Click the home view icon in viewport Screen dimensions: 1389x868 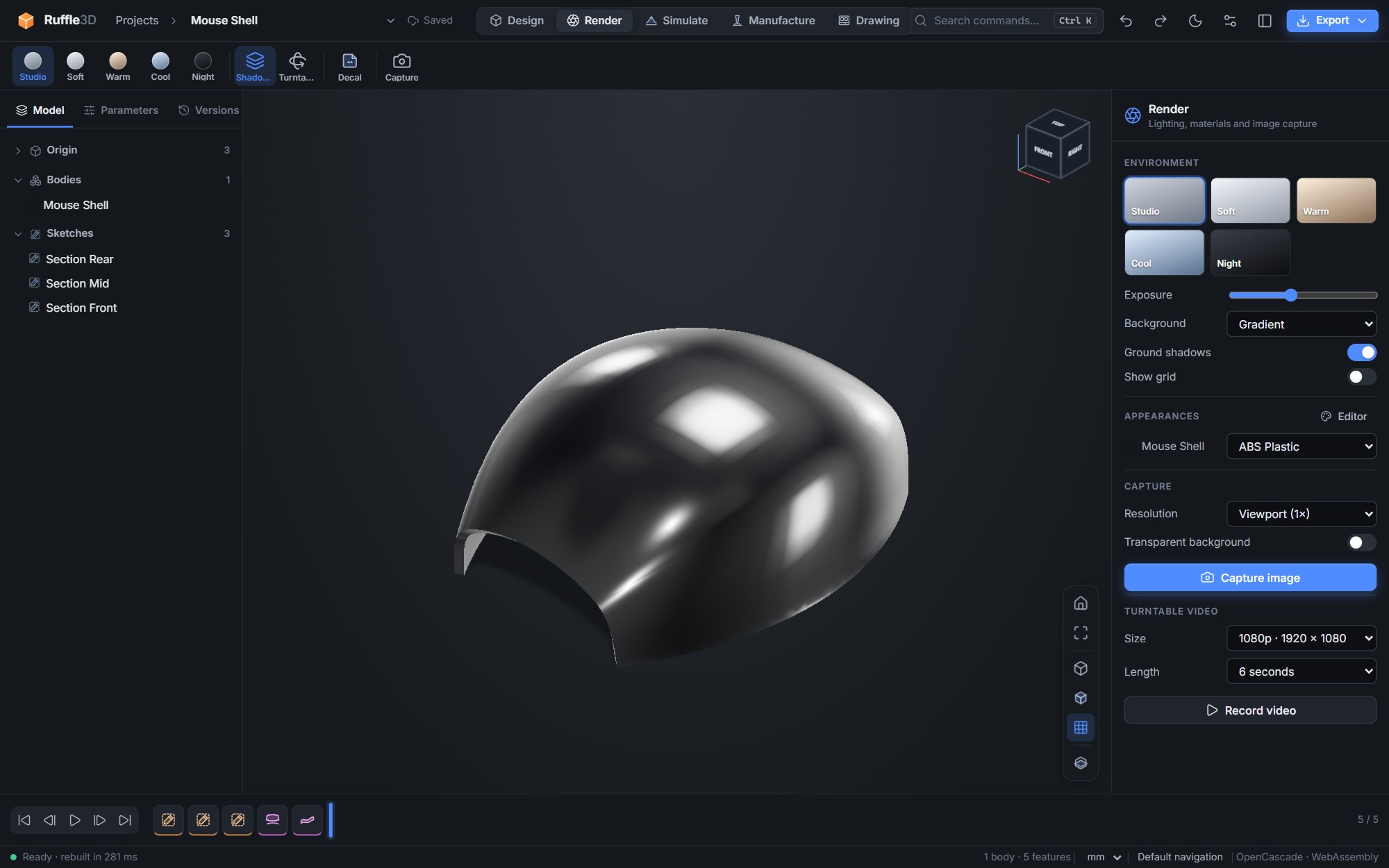coord(1081,603)
